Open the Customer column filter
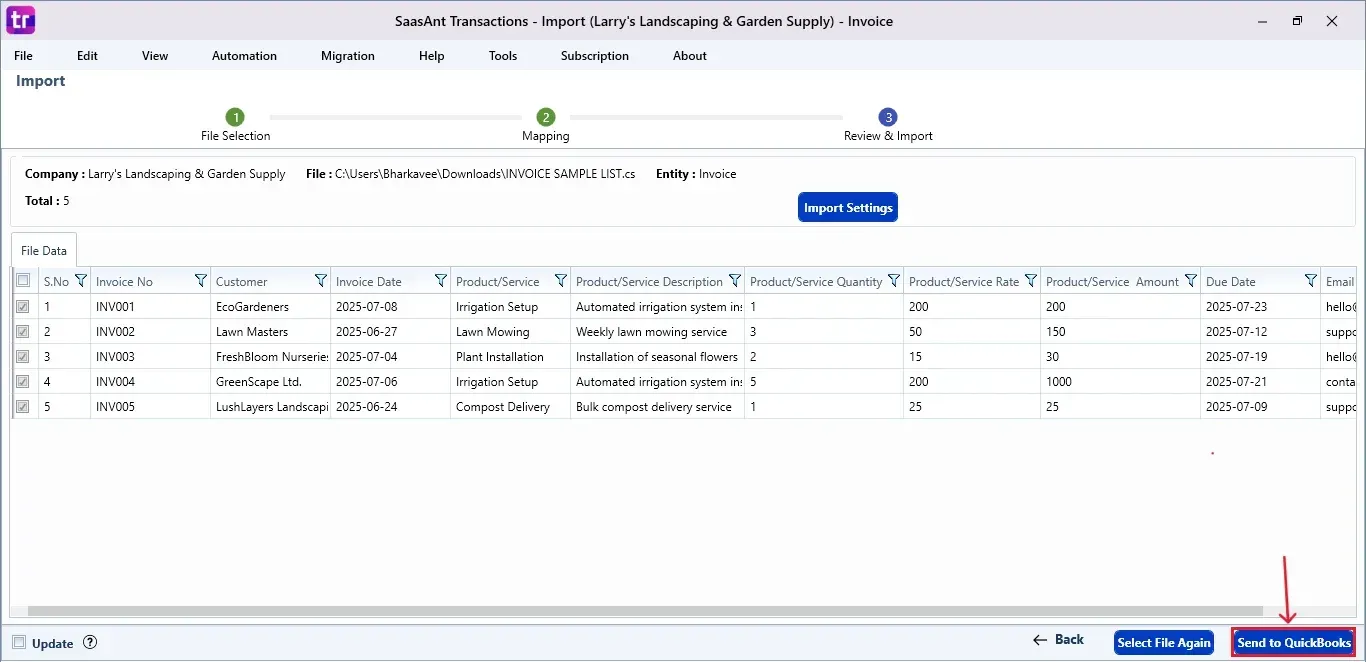Screen dimensions: 1366x662 coord(320,281)
